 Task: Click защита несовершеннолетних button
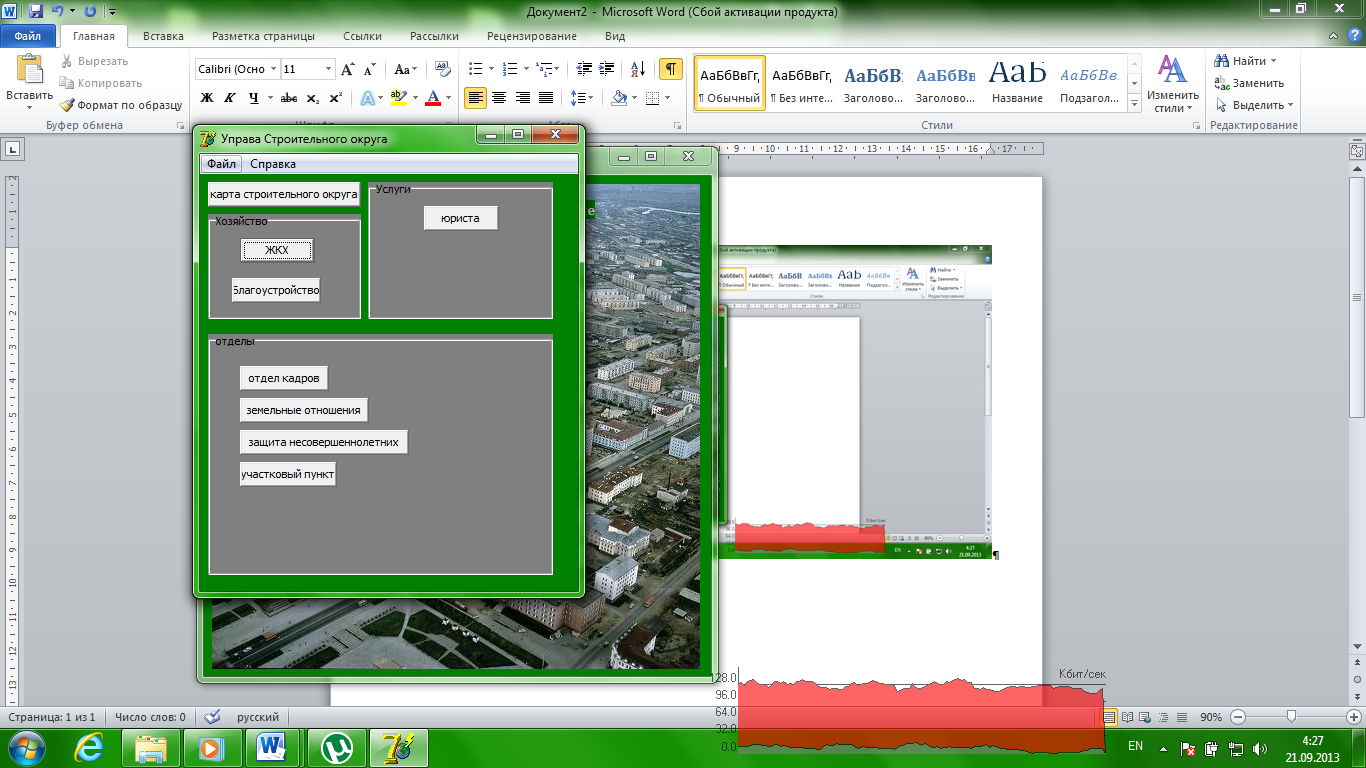(x=323, y=442)
